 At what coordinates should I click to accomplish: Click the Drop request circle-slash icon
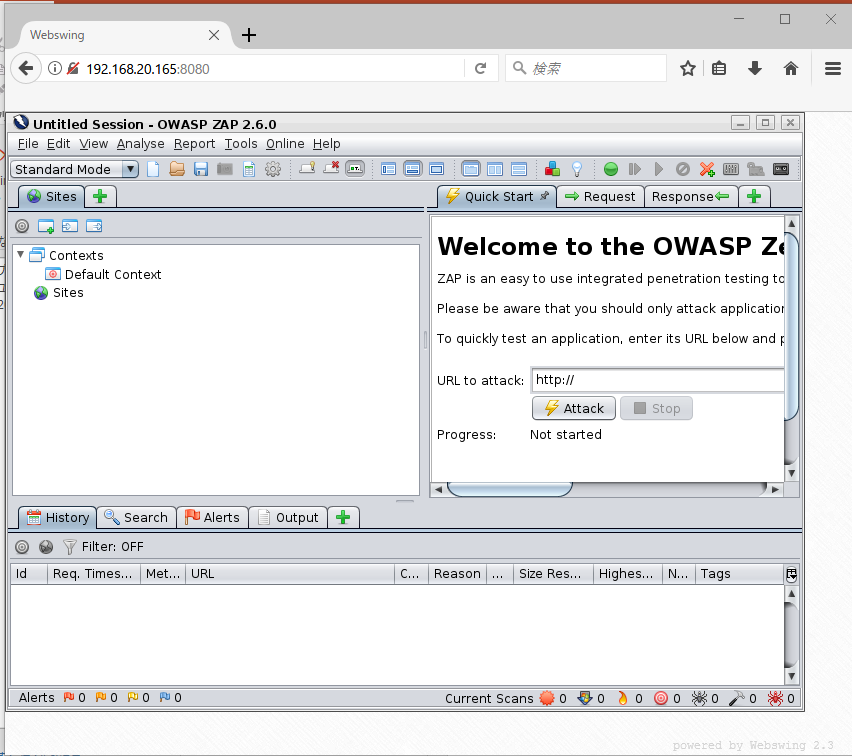pyautogui.click(x=682, y=170)
